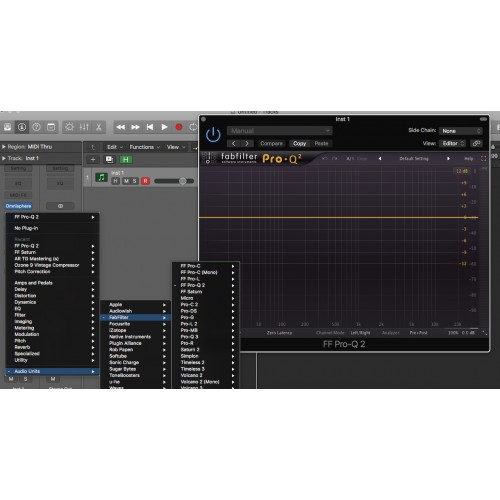Open the Side Chain None dropdown

pyautogui.click(x=461, y=131)
